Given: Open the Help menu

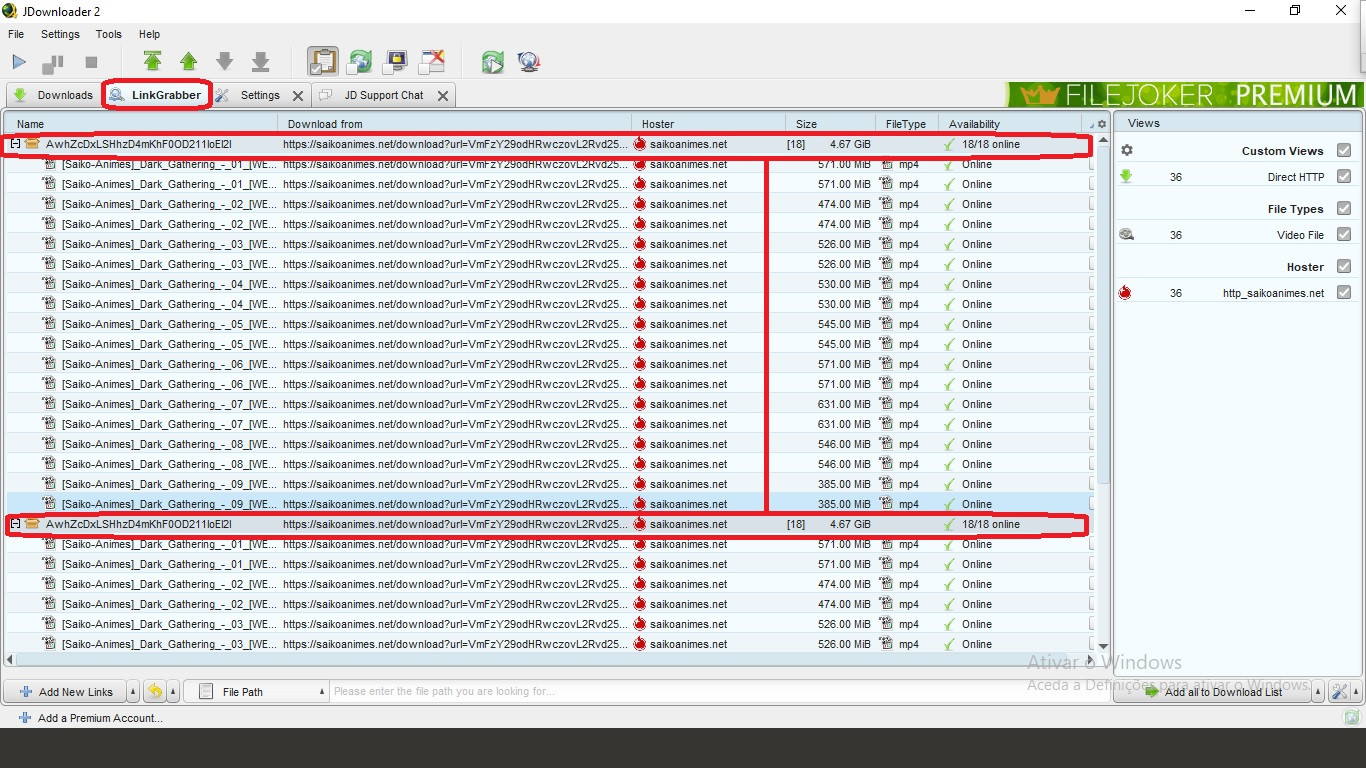Looking at the screenshot, I should tap(149, 34).
